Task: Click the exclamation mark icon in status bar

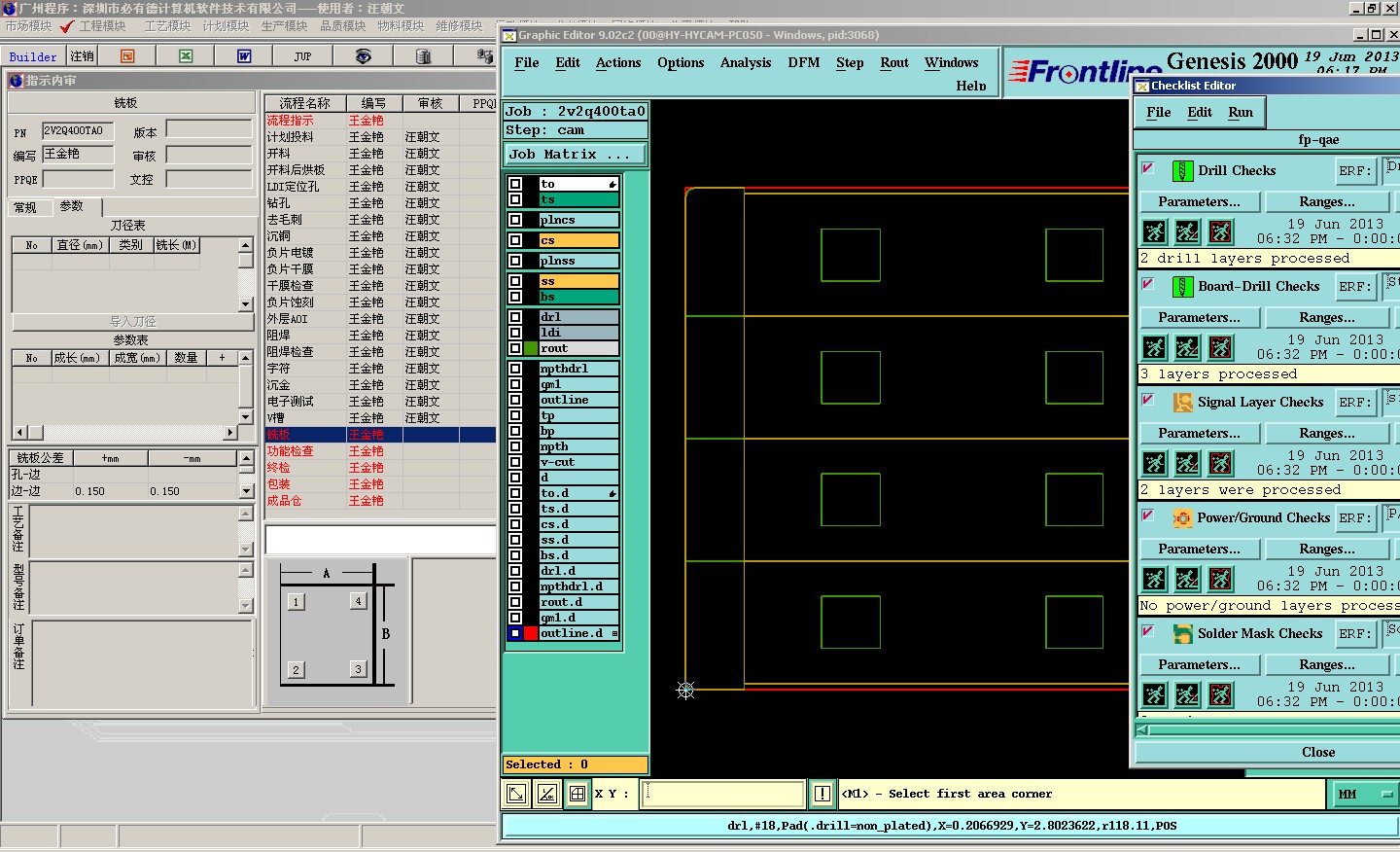Action: 822,794
